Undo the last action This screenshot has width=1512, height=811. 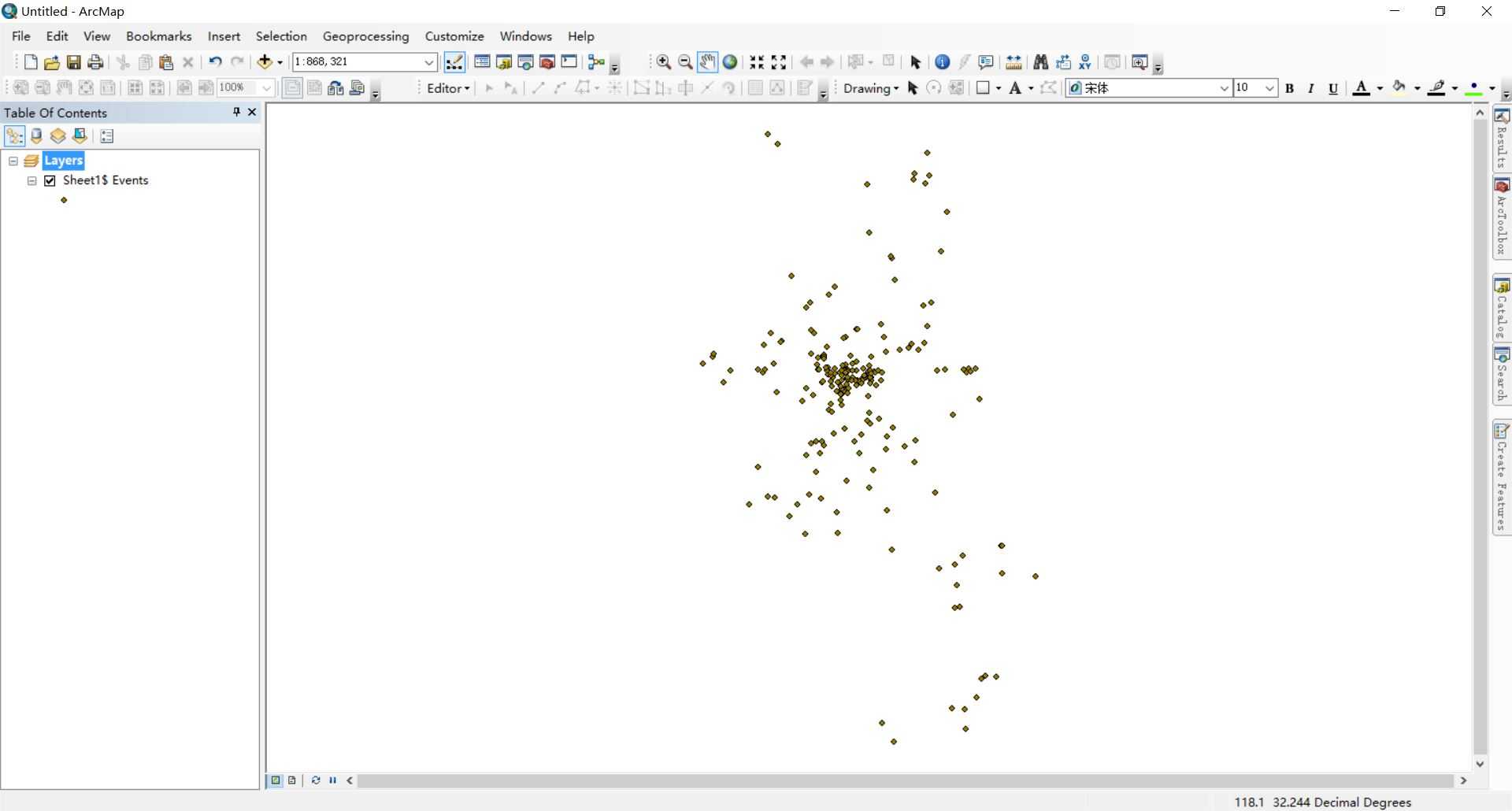tap(215, 62)
